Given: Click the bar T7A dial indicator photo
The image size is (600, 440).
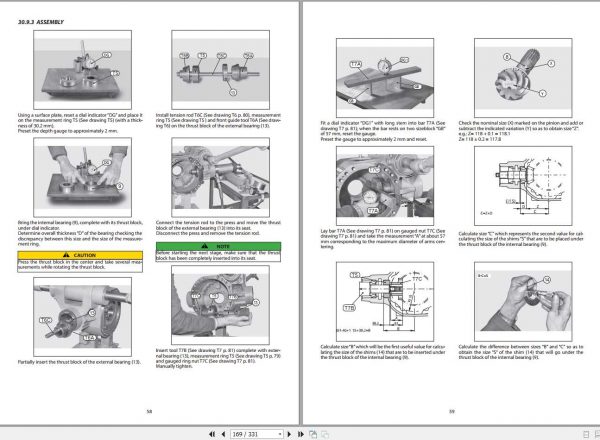Looking at the screenshot, I should (385, 78).
